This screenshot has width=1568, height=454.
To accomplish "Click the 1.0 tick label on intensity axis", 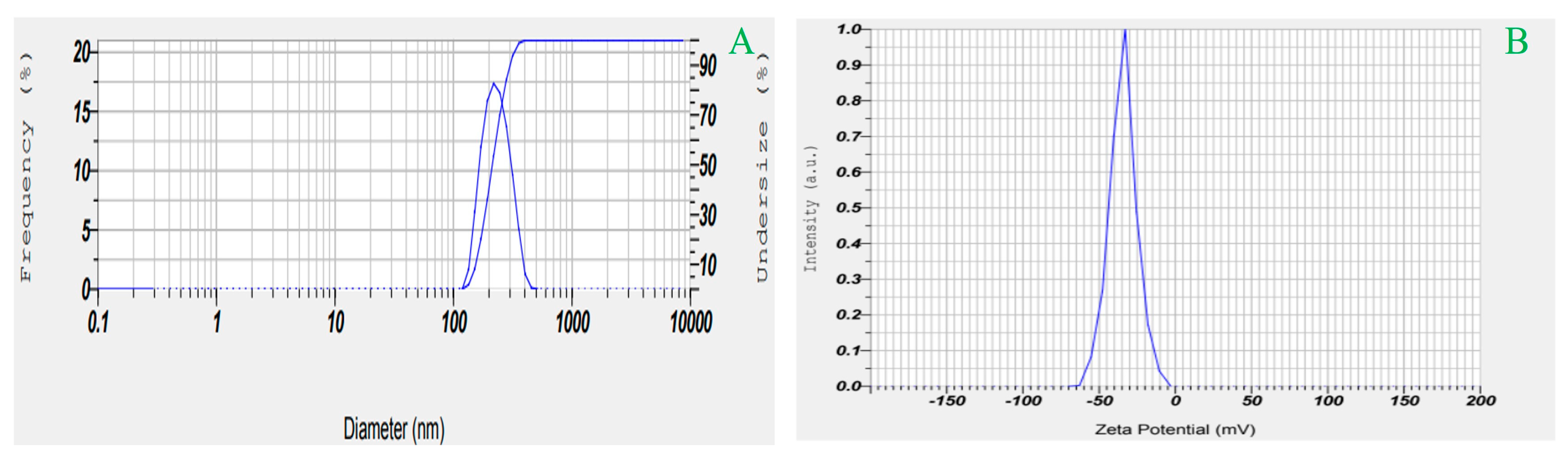I will click(849, 29).
